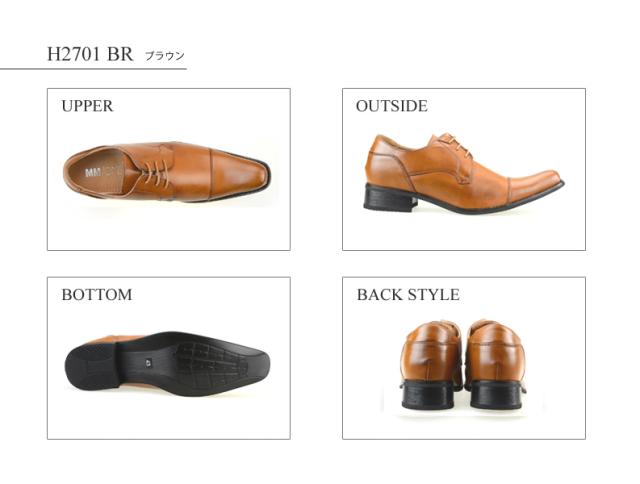
Task: Select the H2701 BR product title
Action: [90, 54]
